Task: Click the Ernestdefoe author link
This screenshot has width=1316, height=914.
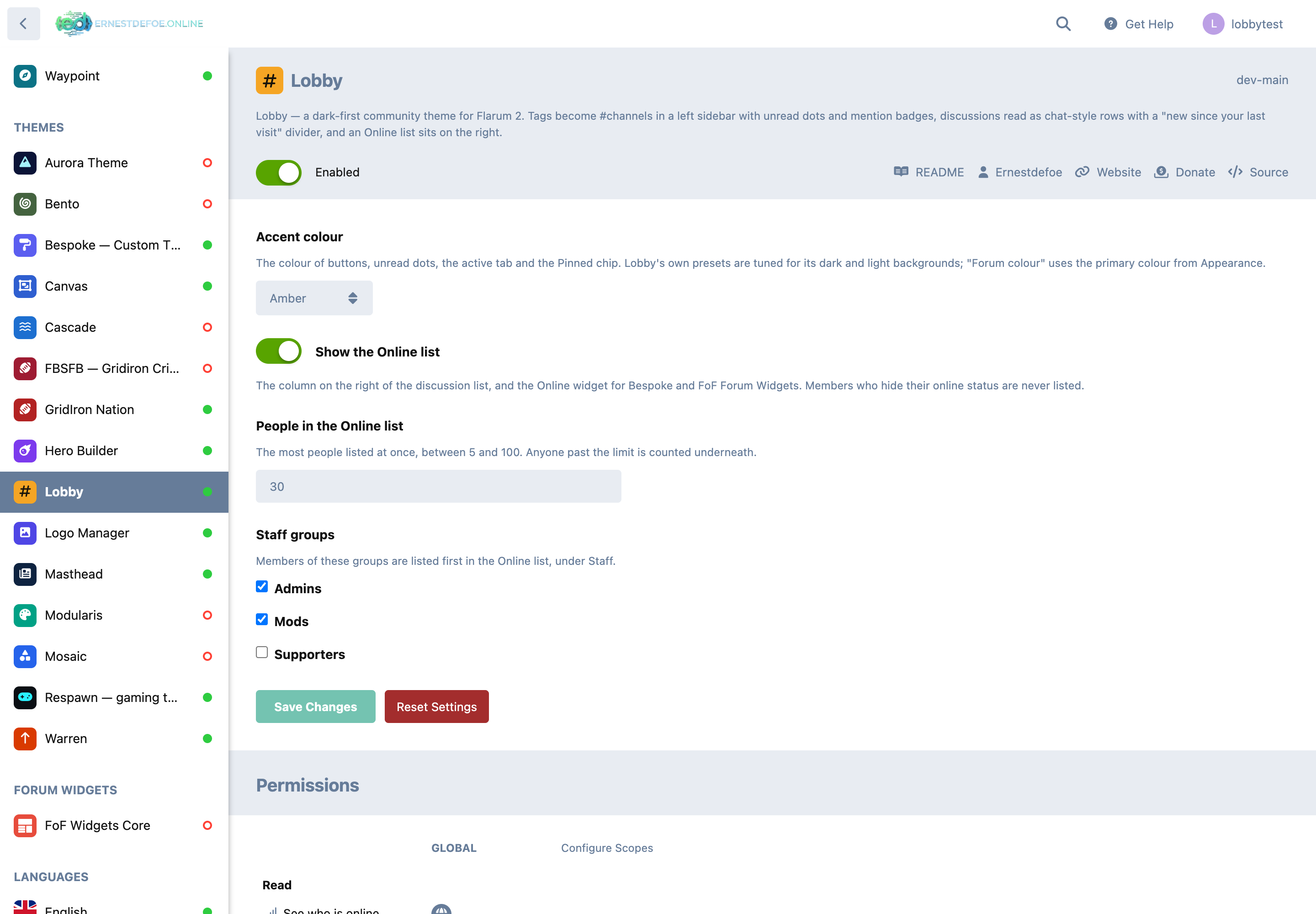Action: click(1020, 172)
